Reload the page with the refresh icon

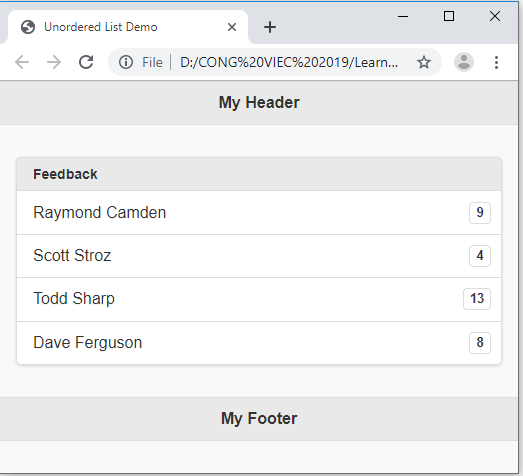click(x=86, y=62)
